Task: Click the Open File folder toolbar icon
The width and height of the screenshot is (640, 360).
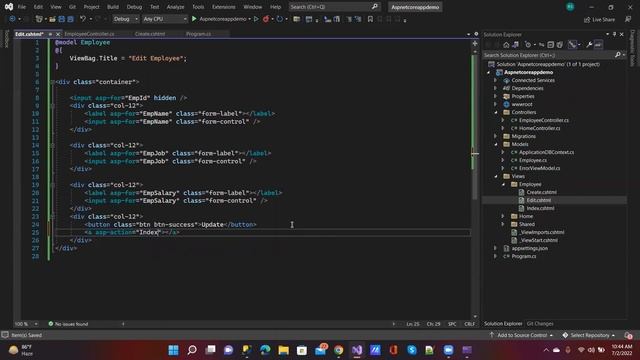Action: pyautogui.click(x=52, y=19)
